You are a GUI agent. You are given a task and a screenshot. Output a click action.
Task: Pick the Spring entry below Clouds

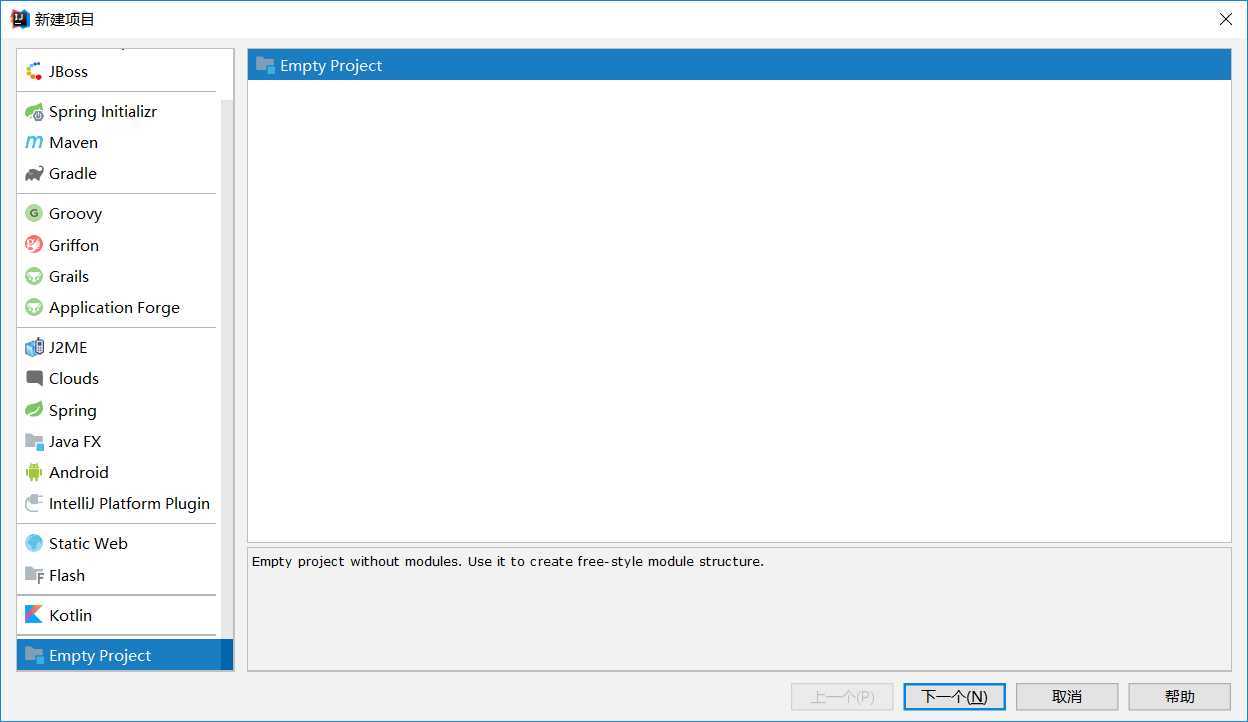[x=73, y=411]
